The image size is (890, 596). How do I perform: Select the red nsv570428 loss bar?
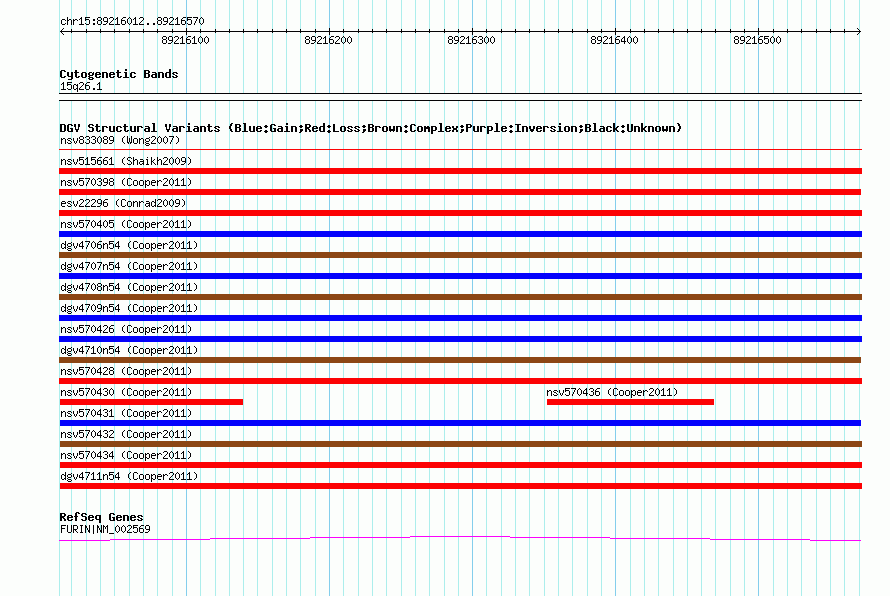coord(460,381)
